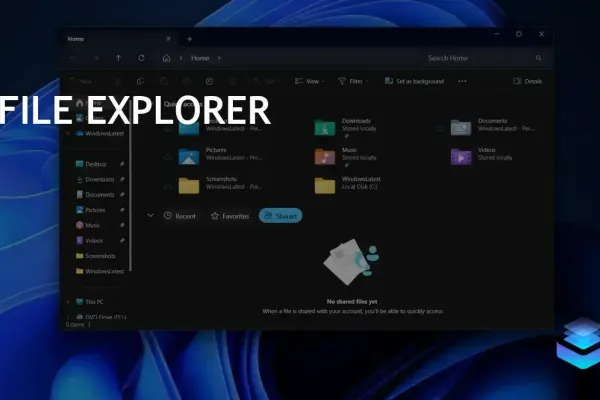Select Documents in navigation pane
Screen dimensions: 600x400
(x=95, y=194)
